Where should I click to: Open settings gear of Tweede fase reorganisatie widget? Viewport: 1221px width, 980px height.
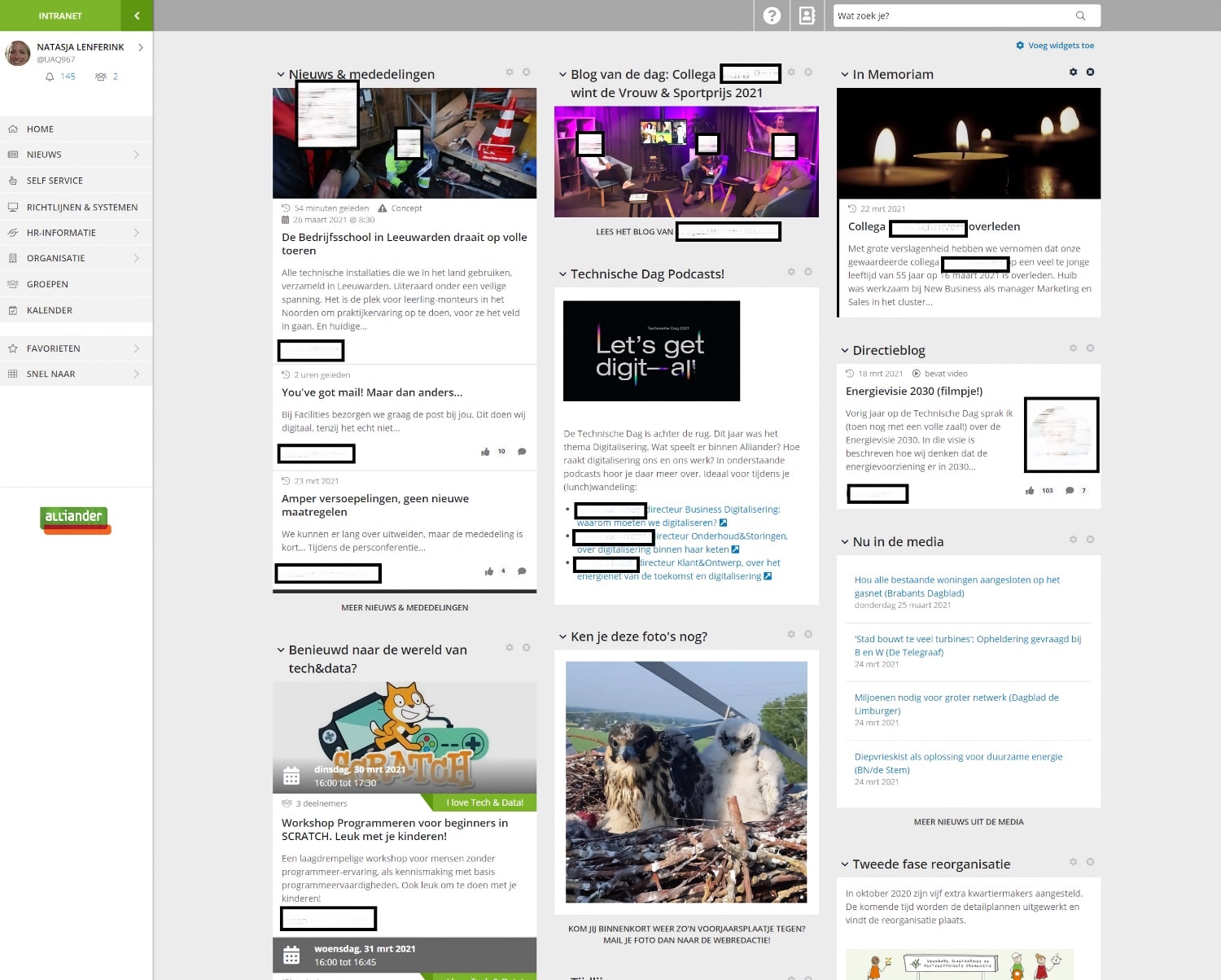click(x=1073, y=862)
